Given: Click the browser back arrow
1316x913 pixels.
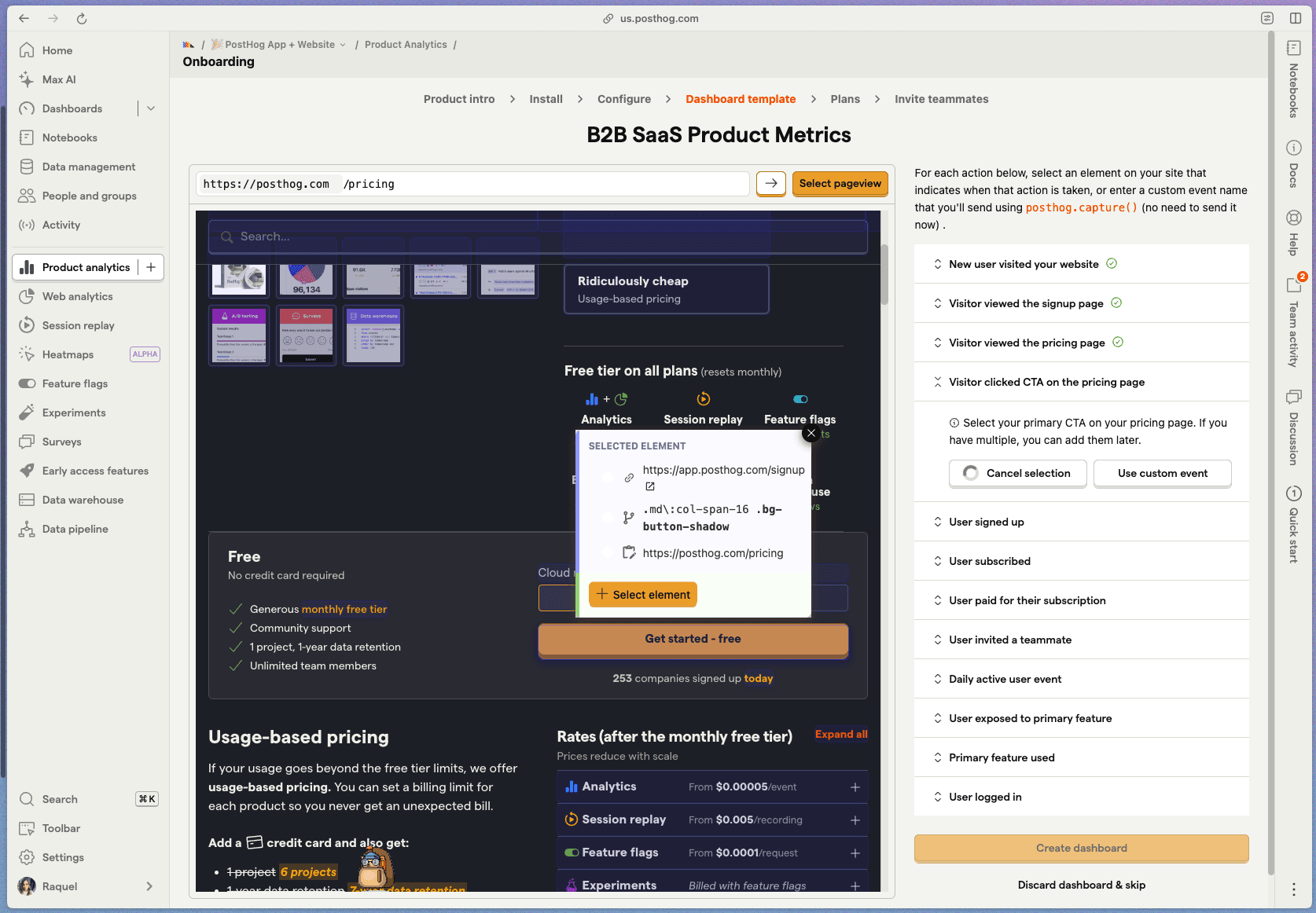Looking at the screenshot, I should [24, 18].
